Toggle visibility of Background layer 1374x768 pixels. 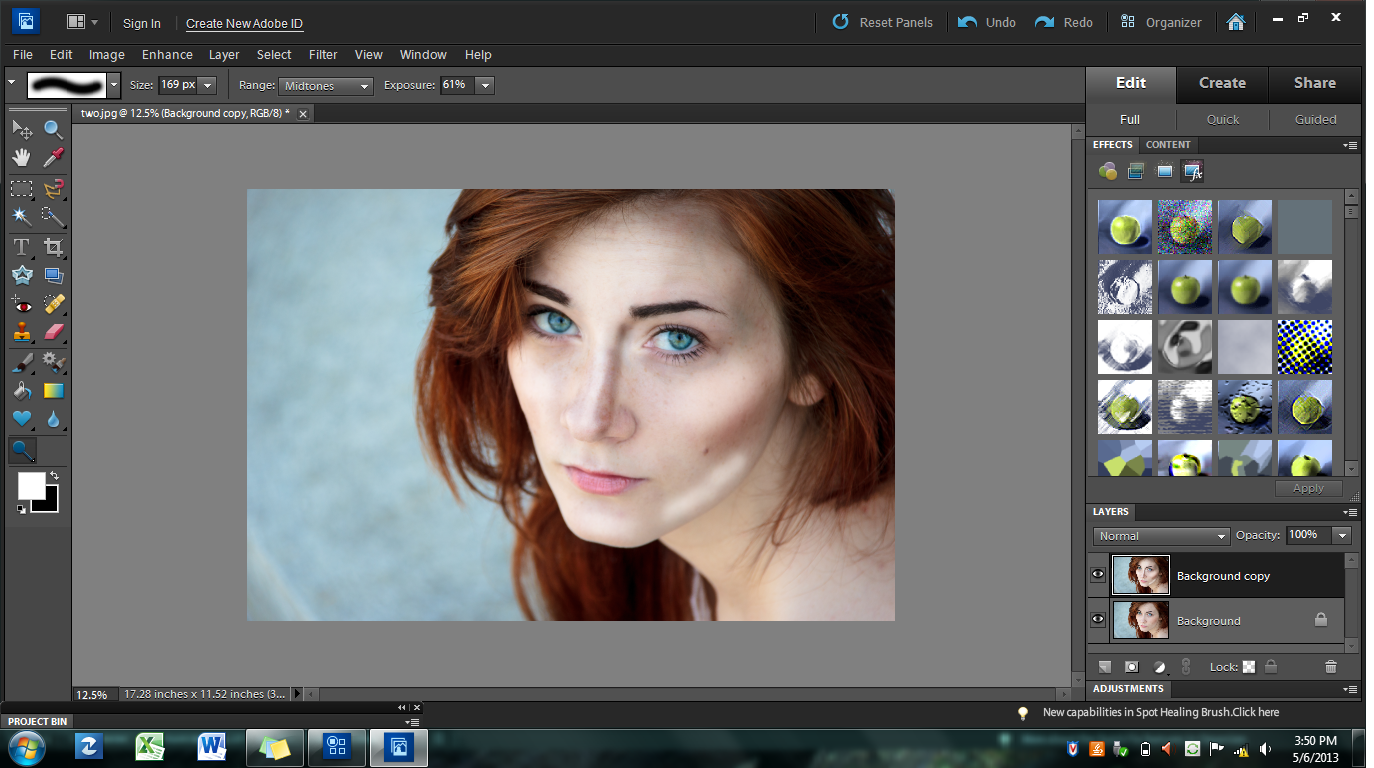[x=1098, y=620]
